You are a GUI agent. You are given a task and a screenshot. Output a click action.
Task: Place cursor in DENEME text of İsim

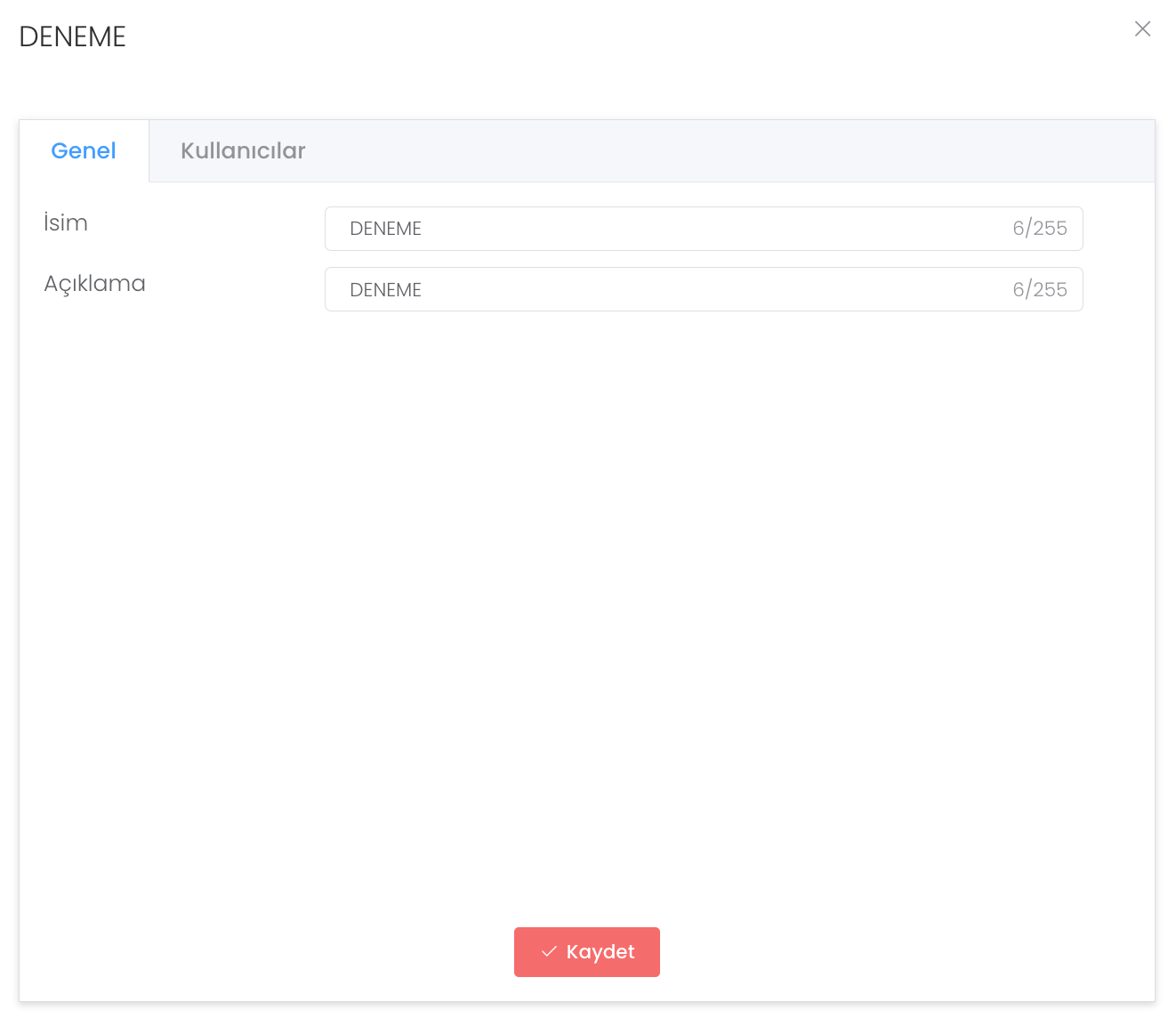(385, 229)
